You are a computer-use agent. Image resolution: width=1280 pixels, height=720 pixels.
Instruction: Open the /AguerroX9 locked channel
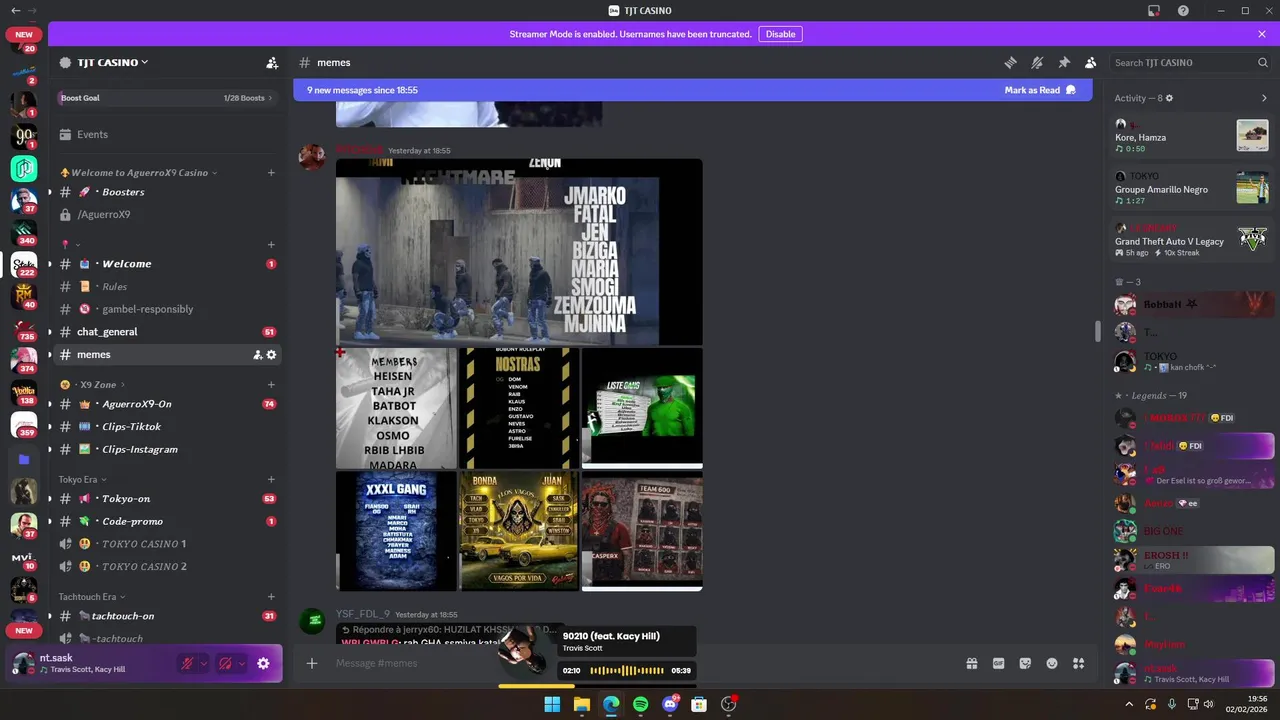tap(166, 214)
